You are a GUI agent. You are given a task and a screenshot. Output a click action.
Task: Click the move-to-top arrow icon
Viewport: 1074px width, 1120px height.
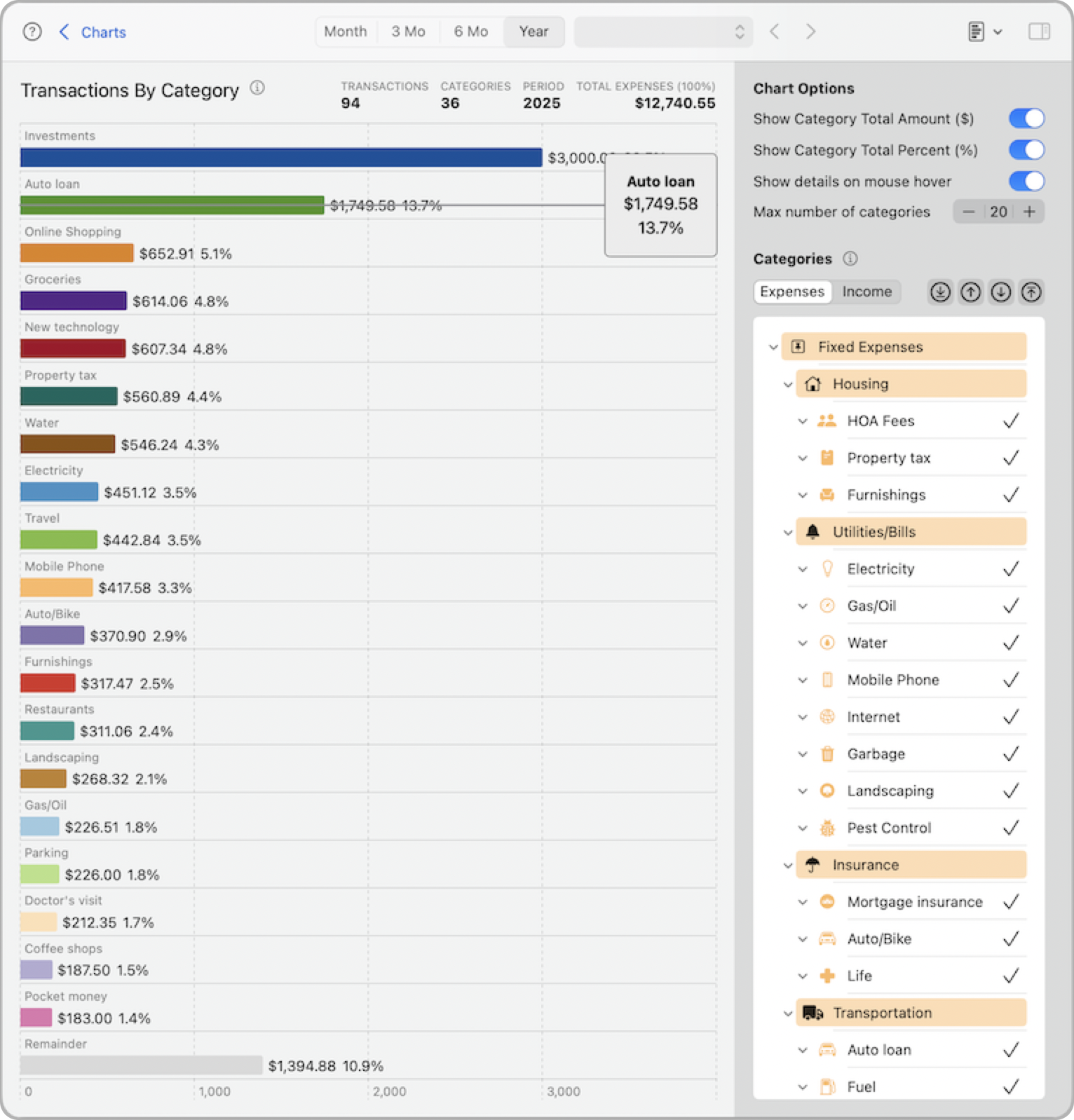[x=1031, y=292]
